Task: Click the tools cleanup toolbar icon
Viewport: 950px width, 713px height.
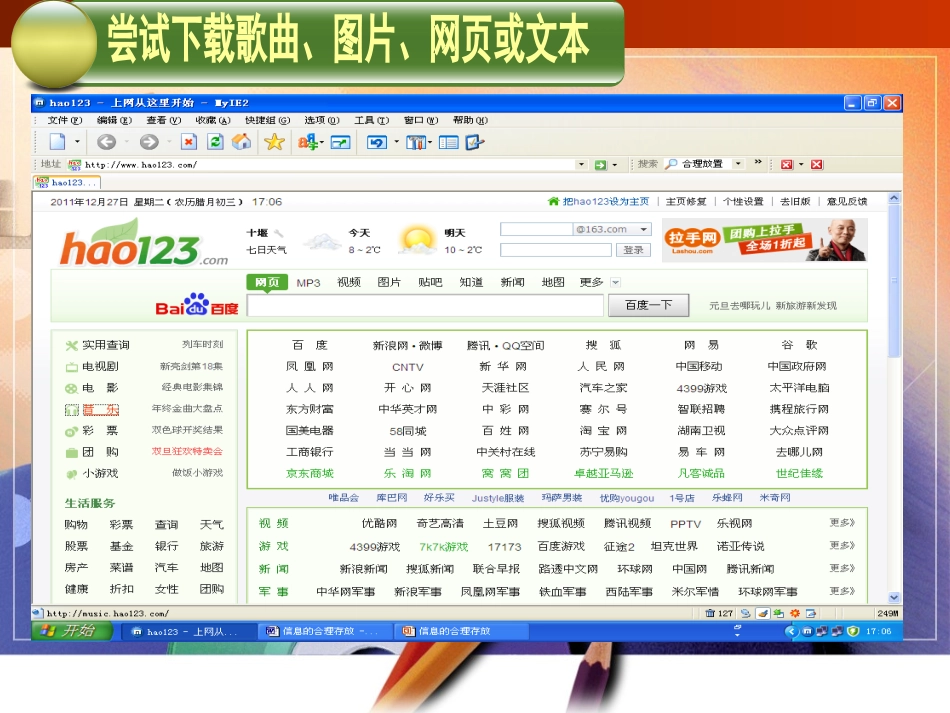Action: pyautogui.click(x=416, y=143)
